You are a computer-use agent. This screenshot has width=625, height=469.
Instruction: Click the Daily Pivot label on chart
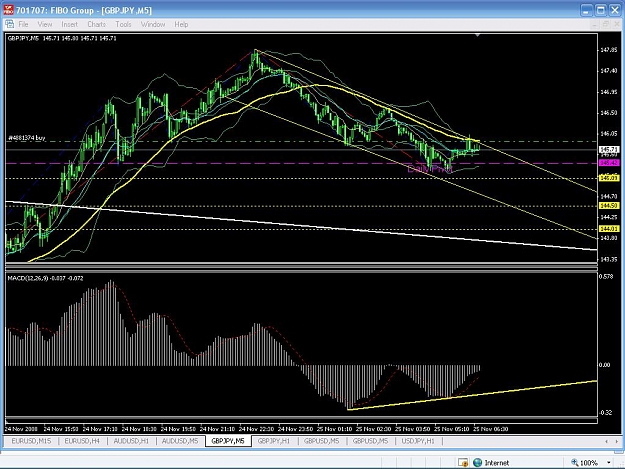[430, 169]
